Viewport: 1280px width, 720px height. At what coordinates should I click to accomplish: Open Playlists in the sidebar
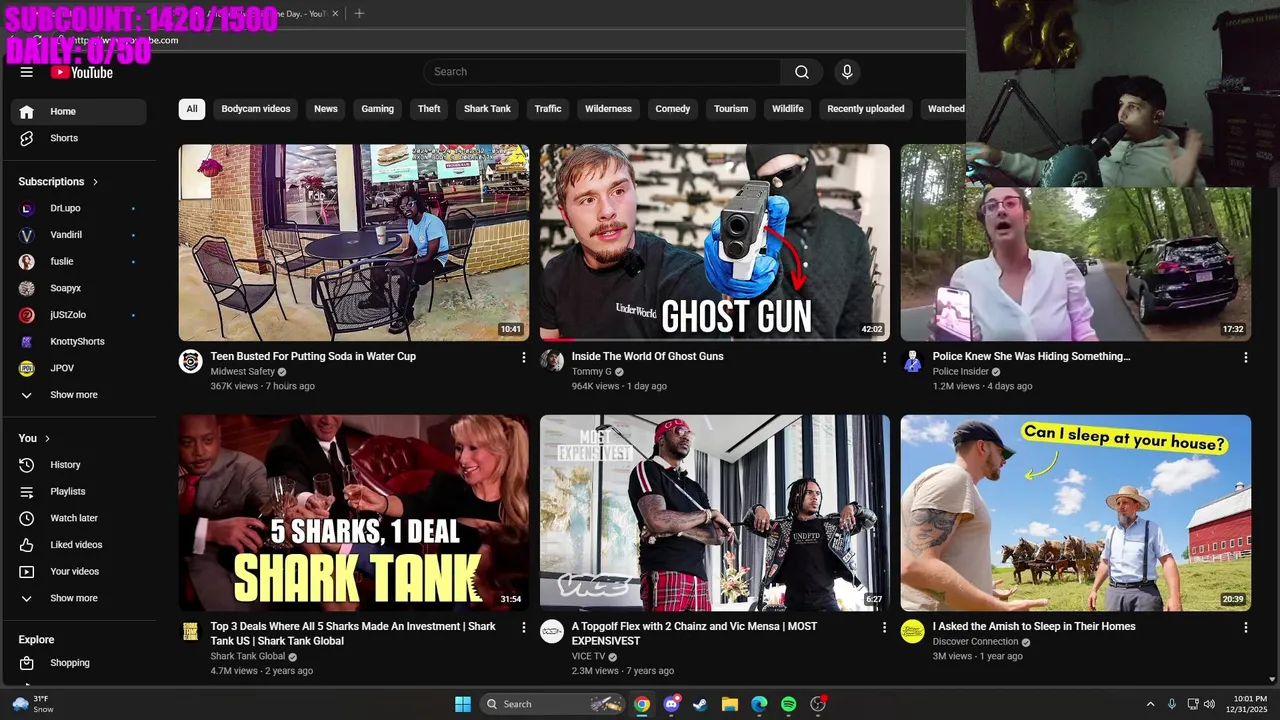[x=79, y=491]
